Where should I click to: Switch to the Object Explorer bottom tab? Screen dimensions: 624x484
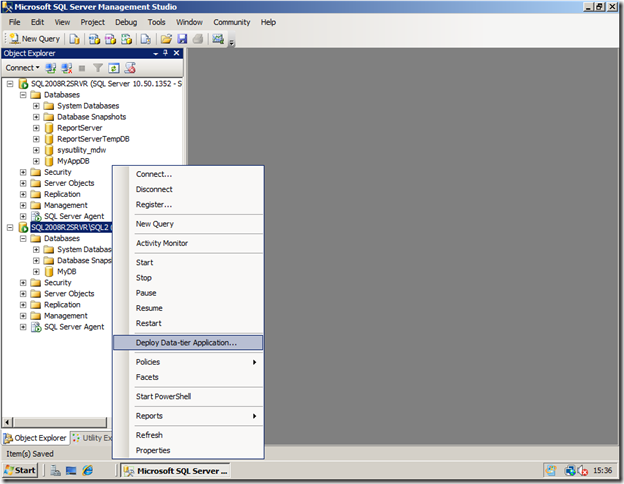click(35, 438)
